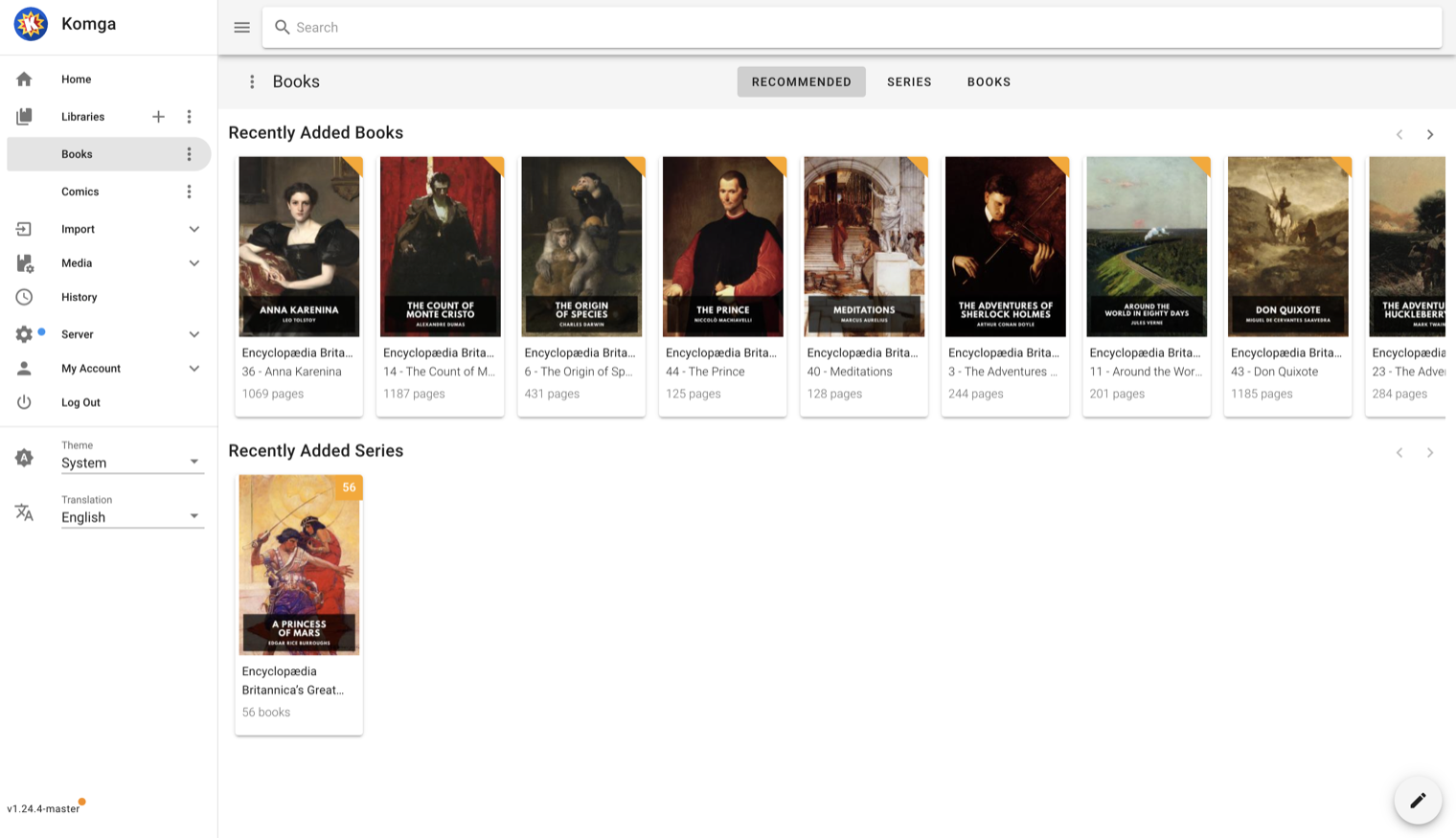Click the Komga logo icon

coord(31,24)
